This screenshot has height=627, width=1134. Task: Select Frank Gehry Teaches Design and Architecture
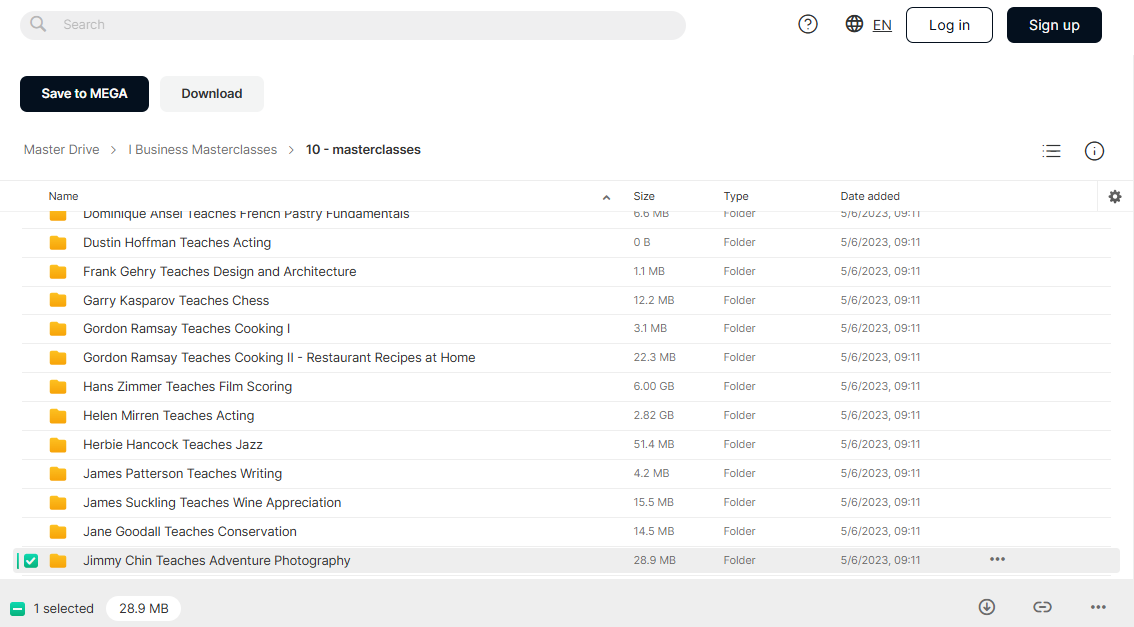pos(220,271)
